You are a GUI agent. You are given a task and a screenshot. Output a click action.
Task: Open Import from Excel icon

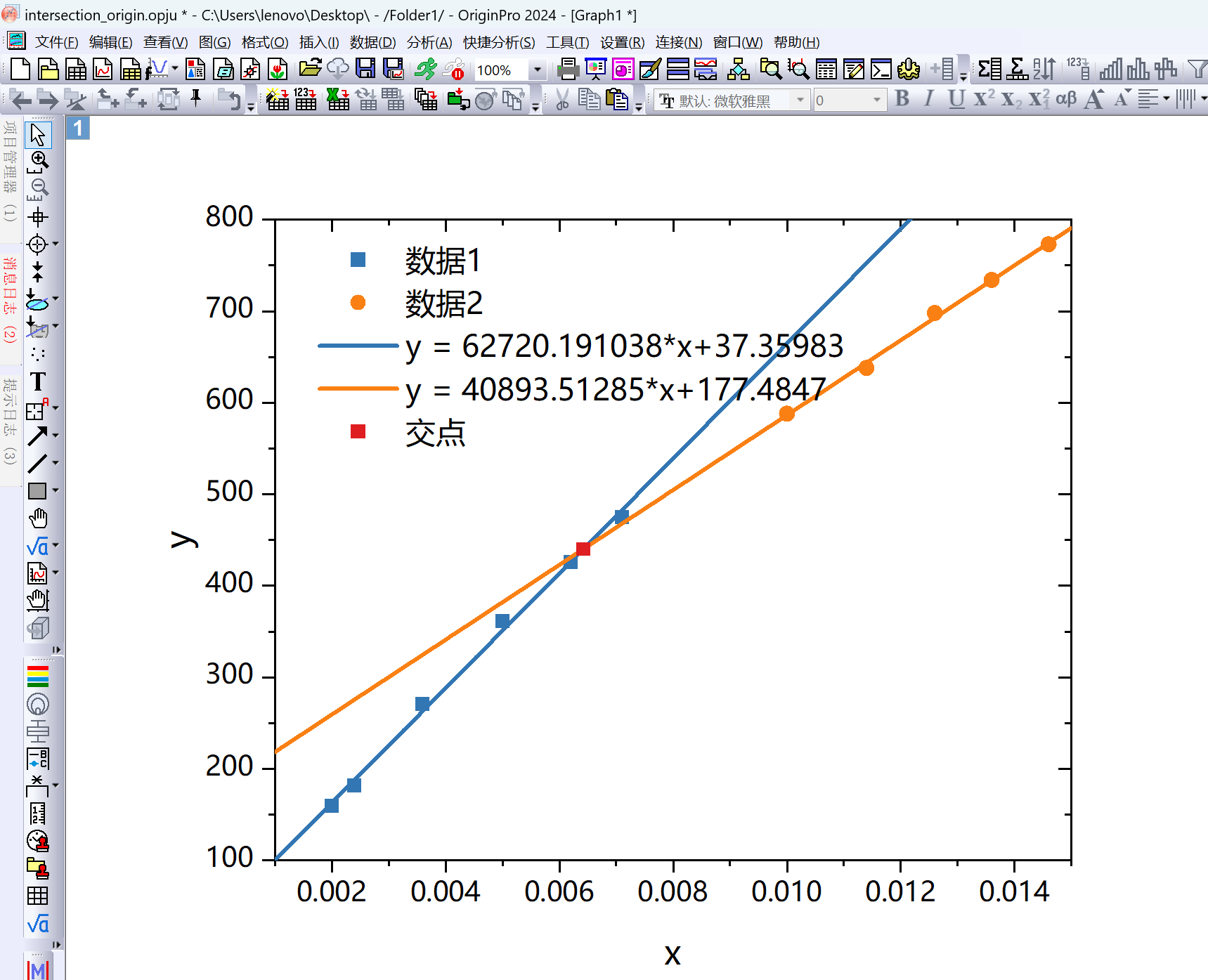click(x=337, y=100)
